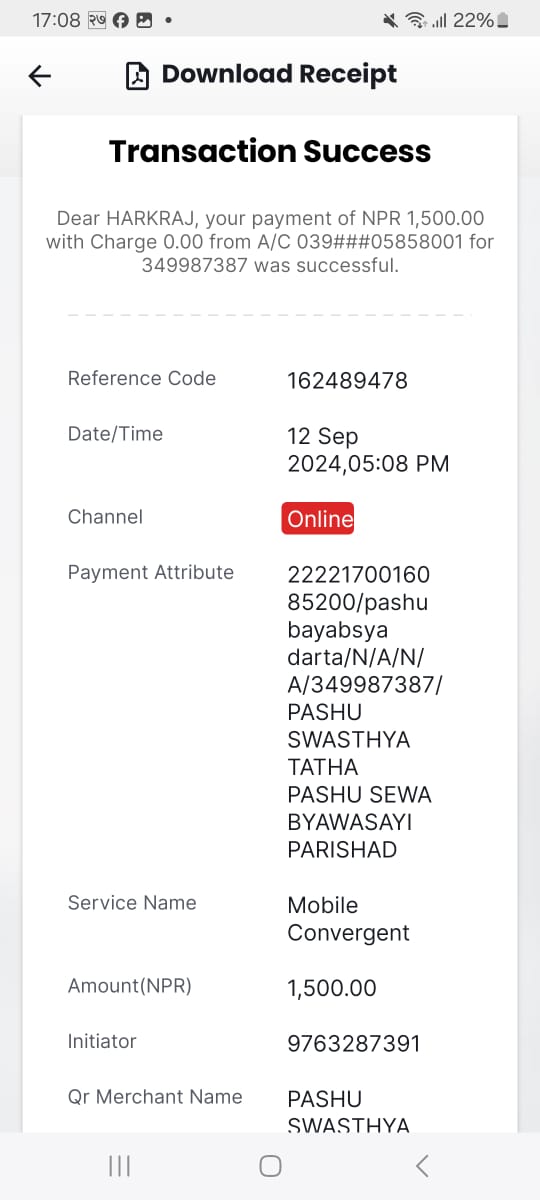Tap the back arrow icon

click(40, 76)
